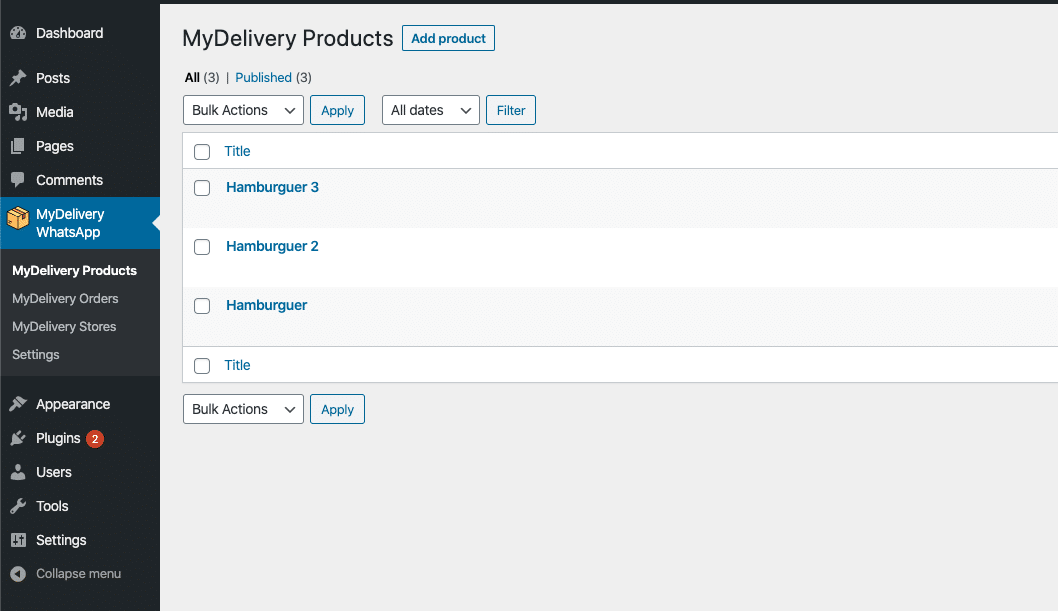The width and height of the screenshot is (1058, 611).
Task: Click the Media library icon
Action: [x=18, y=112]
